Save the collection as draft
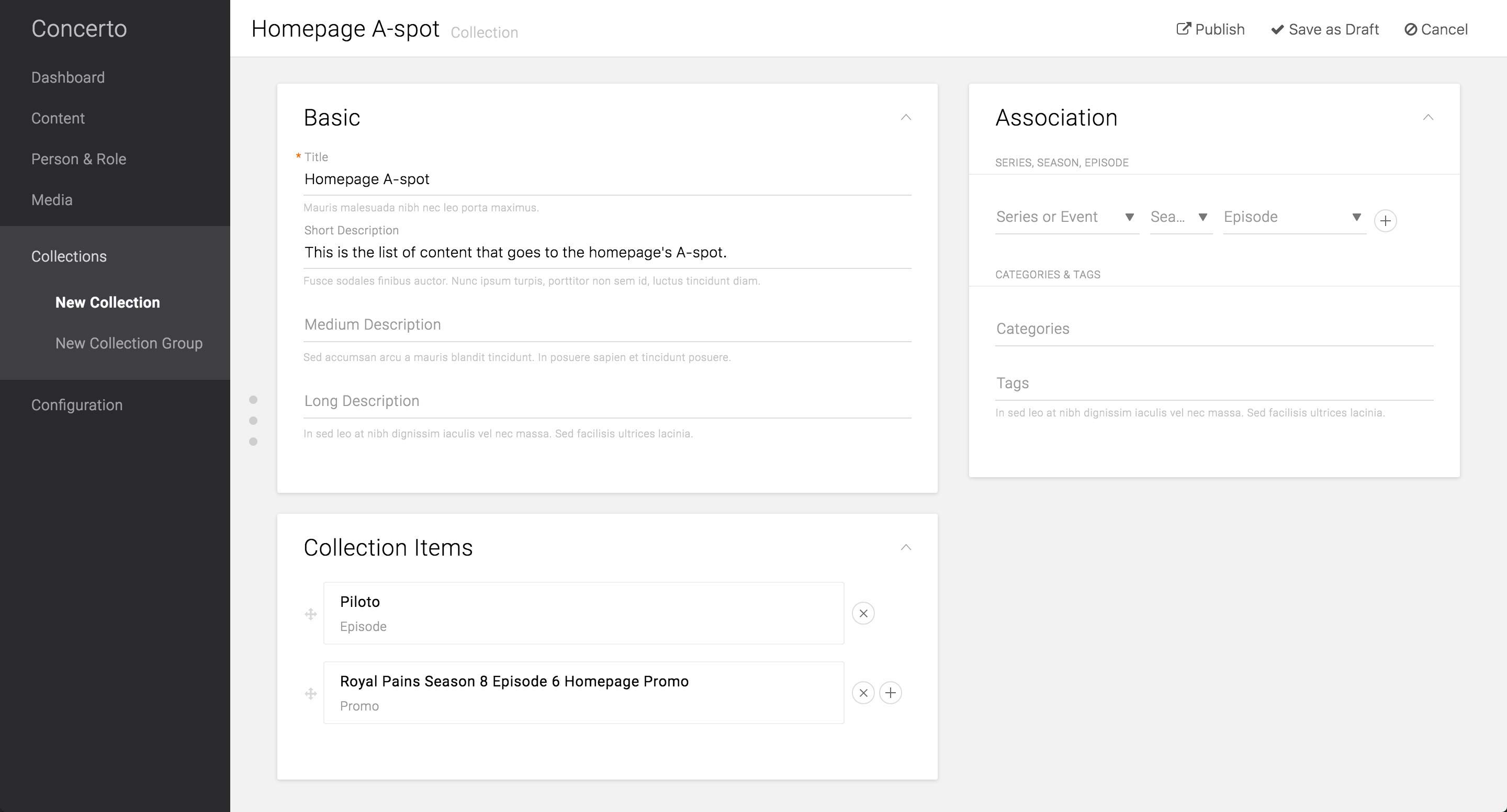The image size is (1507, 812). point(1324,29)
